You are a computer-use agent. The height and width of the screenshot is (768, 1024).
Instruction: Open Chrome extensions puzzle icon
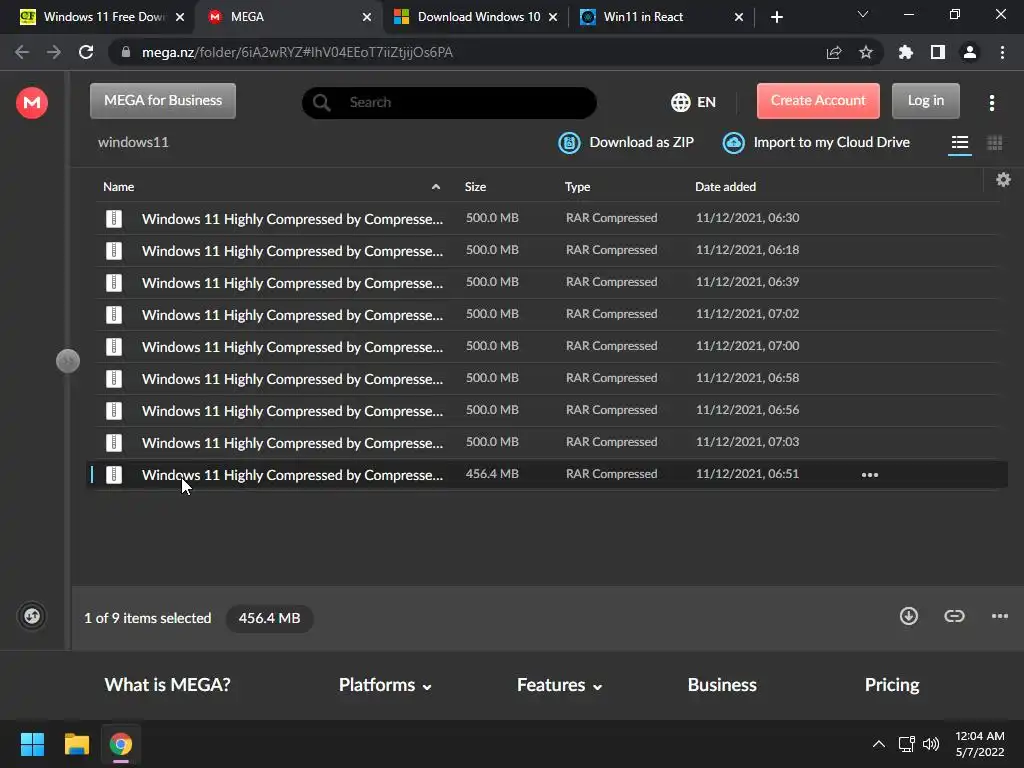coord(905,52)
